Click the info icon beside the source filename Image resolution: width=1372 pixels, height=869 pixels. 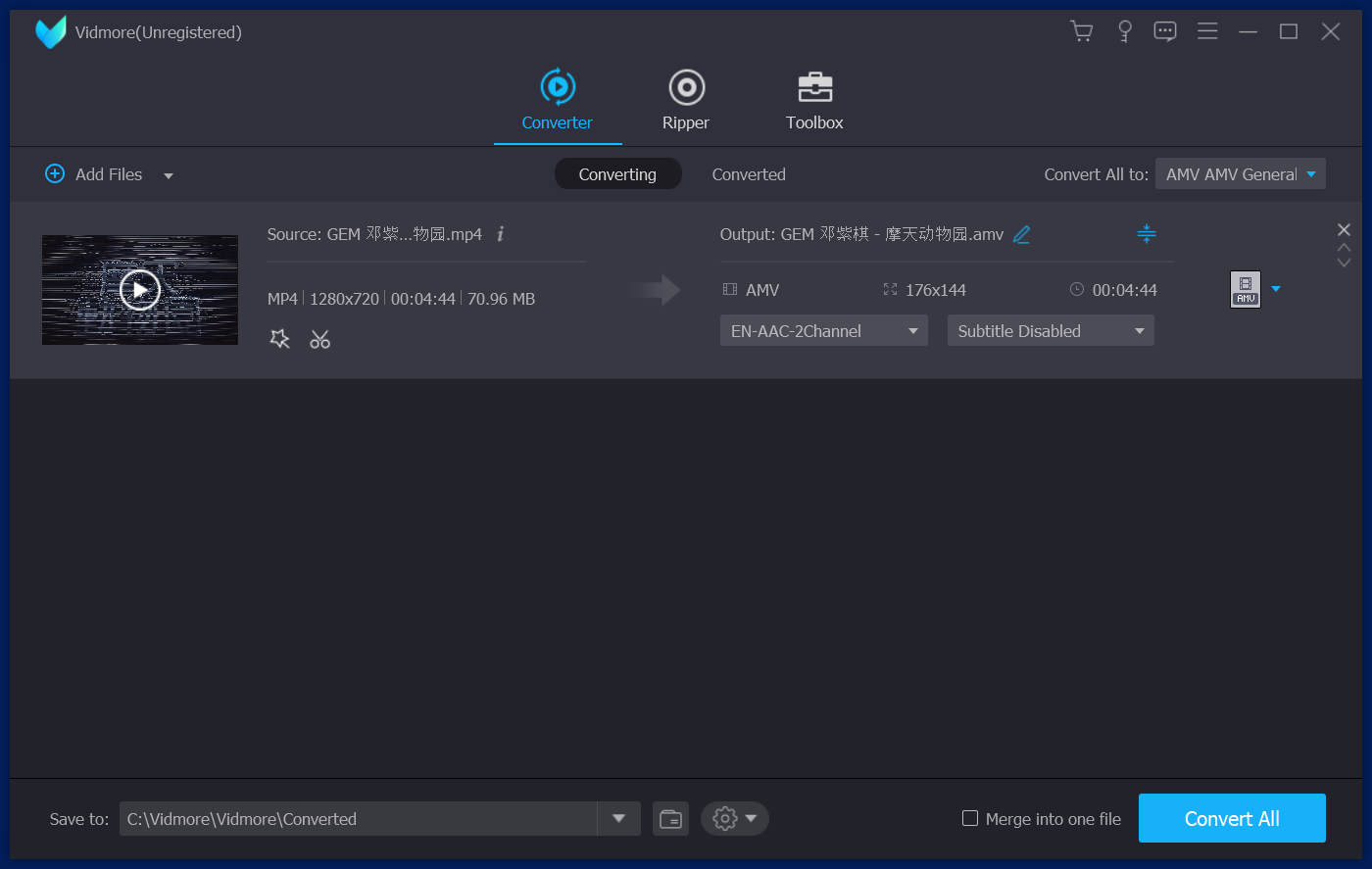tap(500, 234)
